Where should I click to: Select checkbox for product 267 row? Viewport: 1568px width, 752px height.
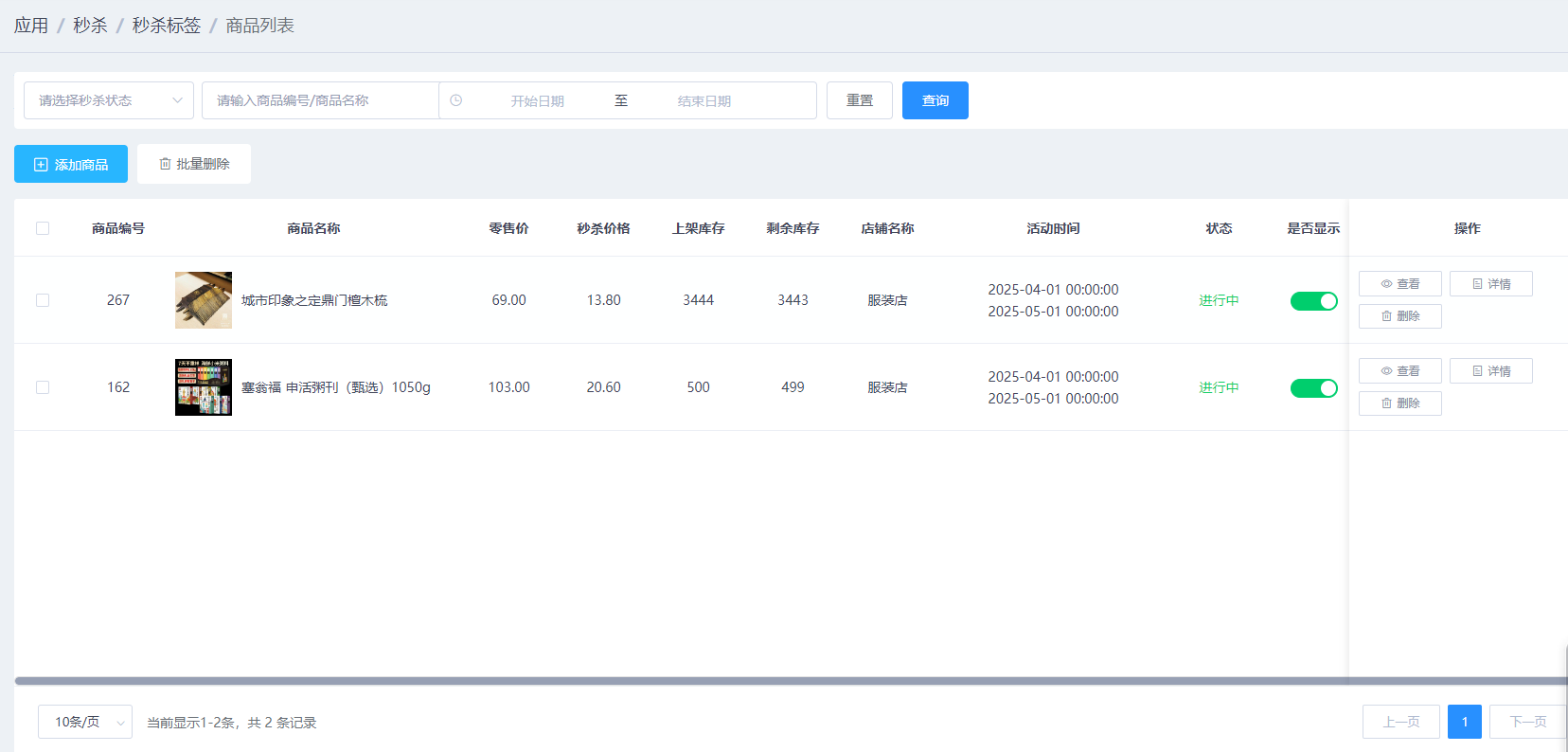pyautogui.click(x=43, y=300)
